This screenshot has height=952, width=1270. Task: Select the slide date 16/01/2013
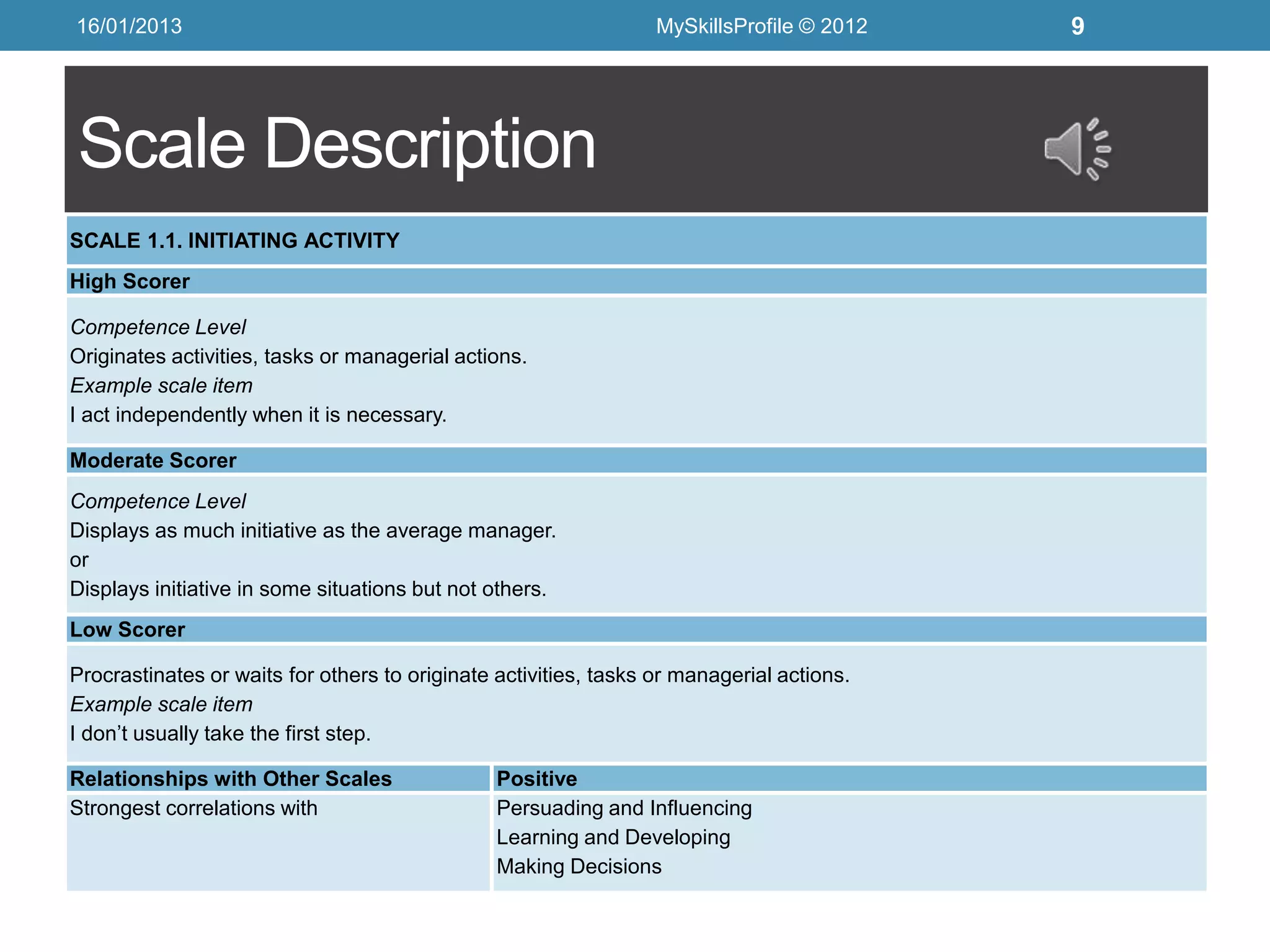129,26
